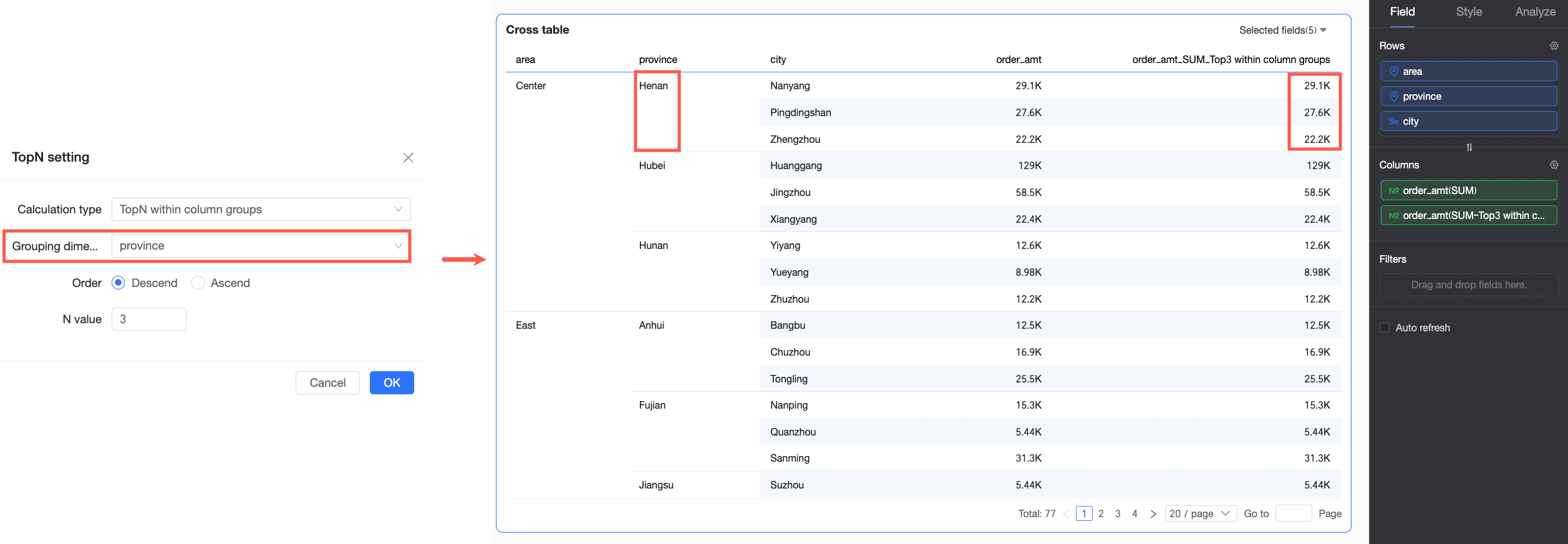Click the East area cell
Viewport: 1568px width, 544px height.
point(525,325)
